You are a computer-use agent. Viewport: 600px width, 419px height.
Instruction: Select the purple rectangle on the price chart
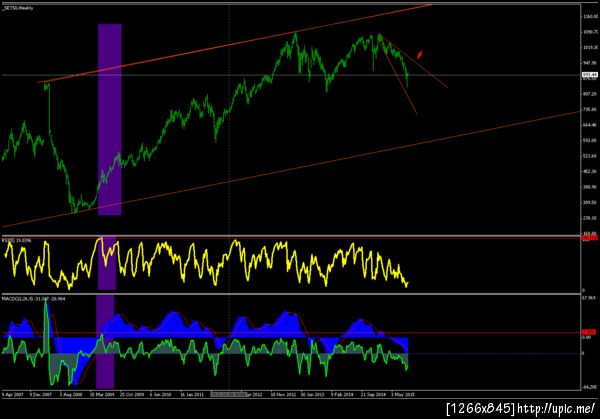click(110, 120)
